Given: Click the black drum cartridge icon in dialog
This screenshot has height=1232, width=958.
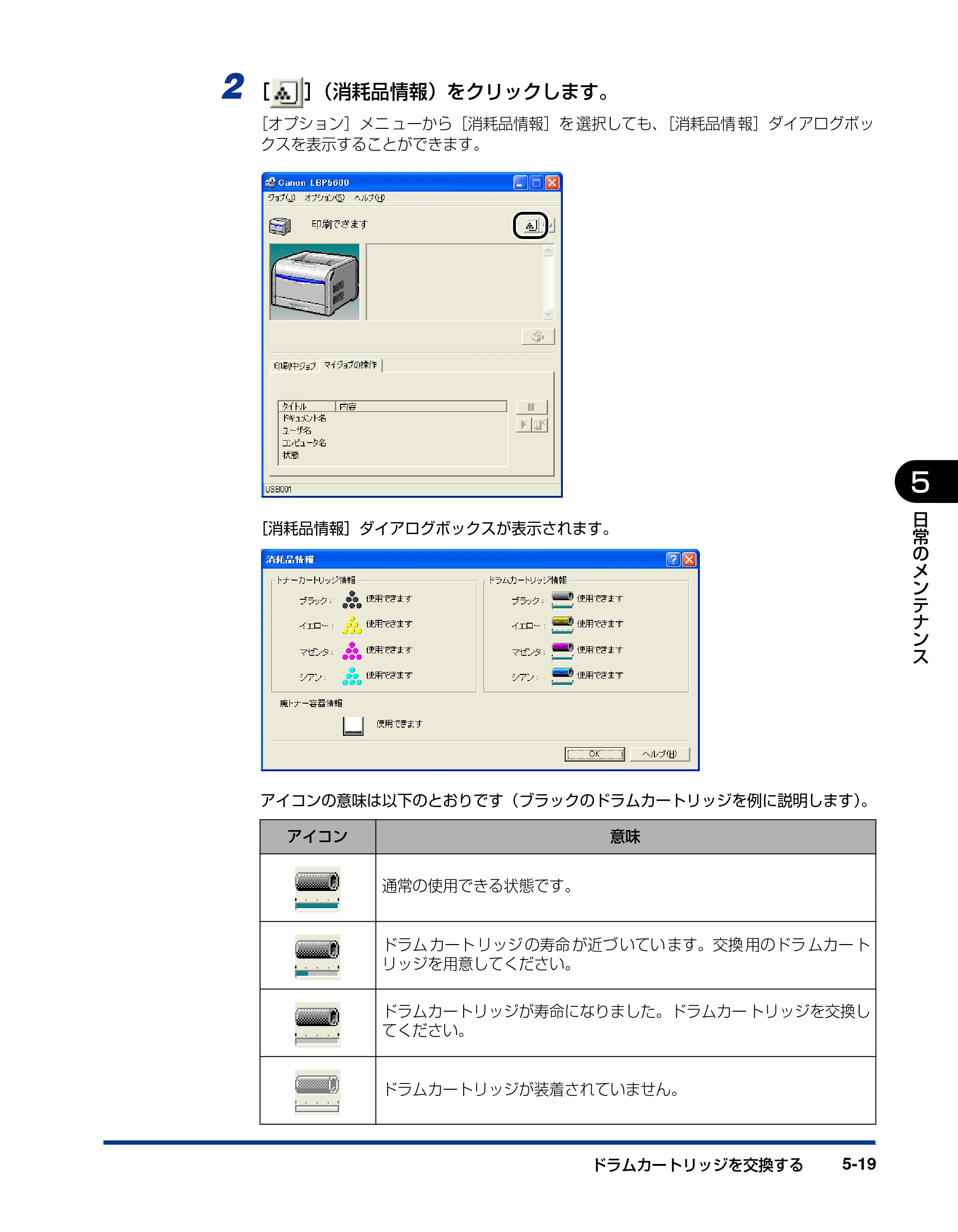Looking at the screenshot, I should 562,600.
